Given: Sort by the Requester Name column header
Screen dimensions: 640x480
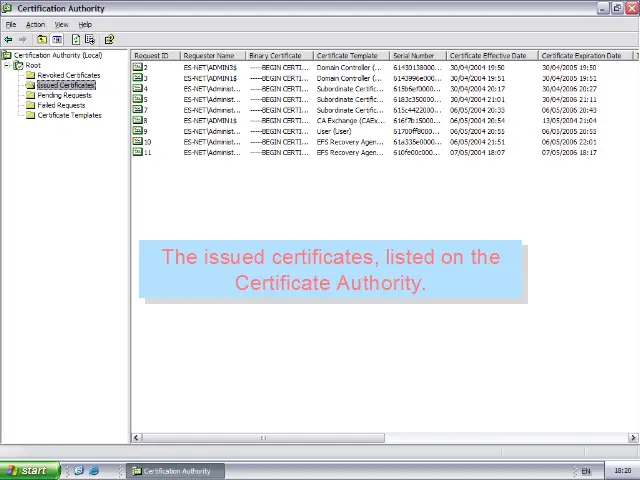Looking at the screenshot, I should [213, 56].
